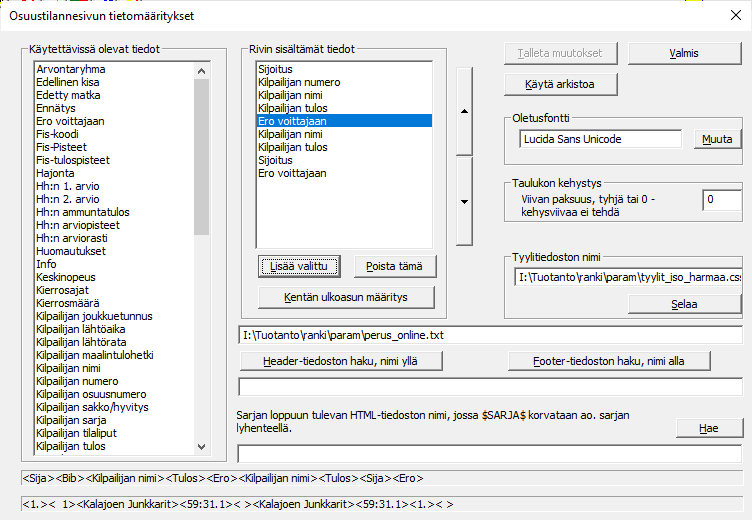Click the Poista tämä button
Image resolution: width=752 pixels, height=520 pixels.
pyautogui.click(x=395, y=266)
